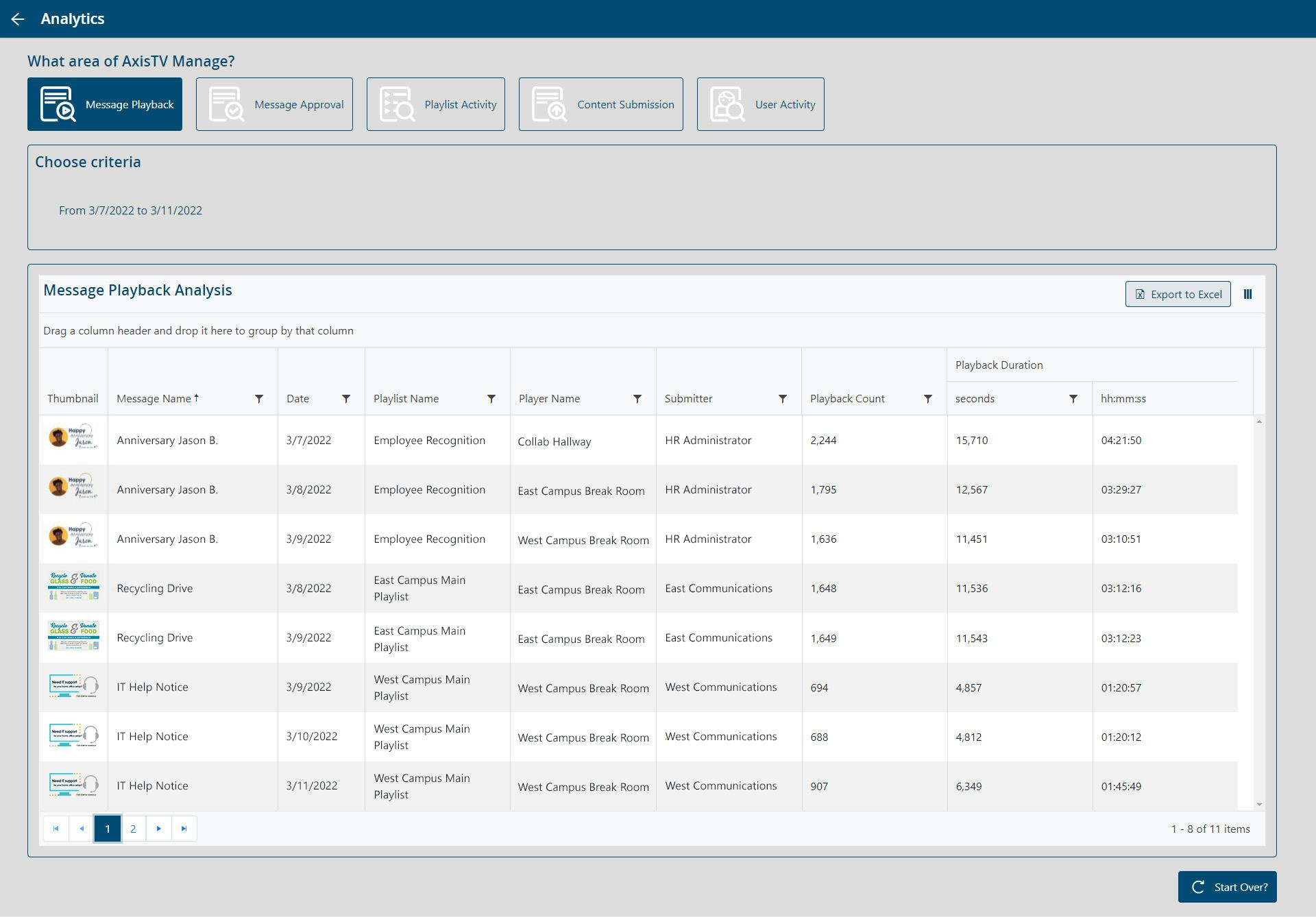The image size is (1316, 917).
Task: Select the Message Approval area
Action: (274, 104)
